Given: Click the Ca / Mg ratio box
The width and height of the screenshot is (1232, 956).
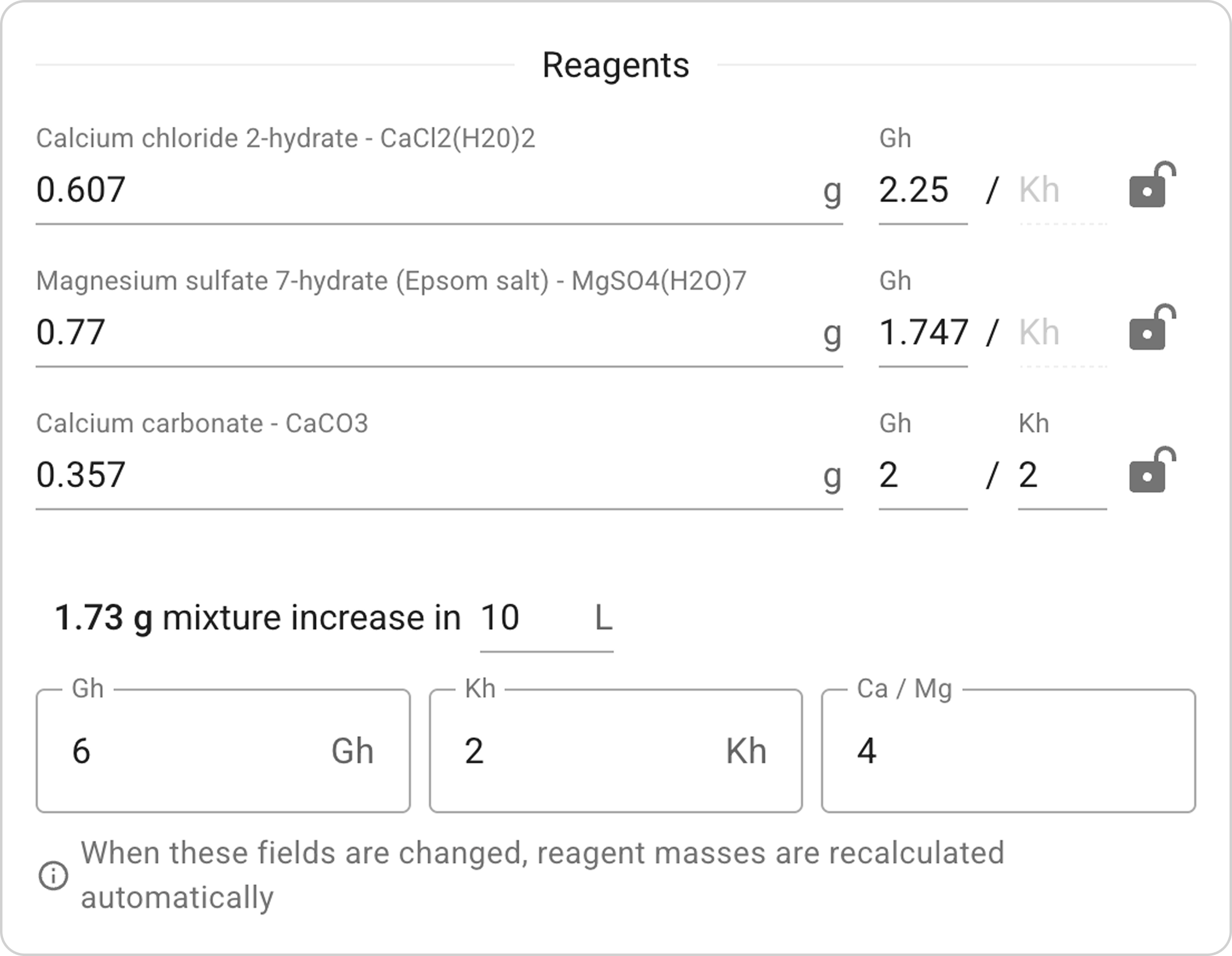Looking at the screenshot, I should pos(1008,751).
